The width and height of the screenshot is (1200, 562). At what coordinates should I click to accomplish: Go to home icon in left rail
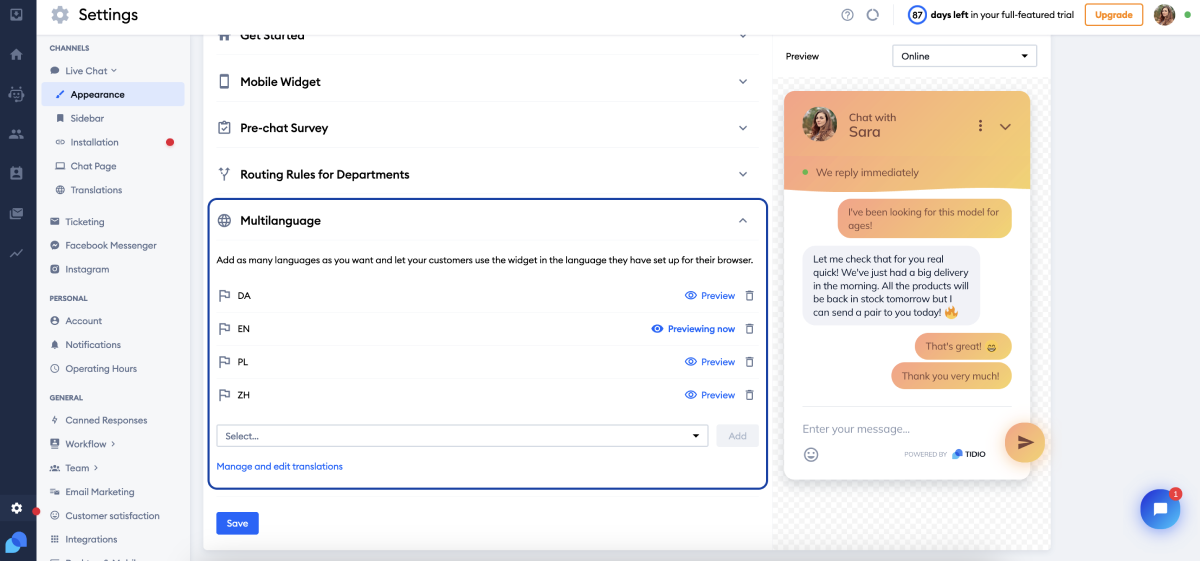tap(16, 54)
